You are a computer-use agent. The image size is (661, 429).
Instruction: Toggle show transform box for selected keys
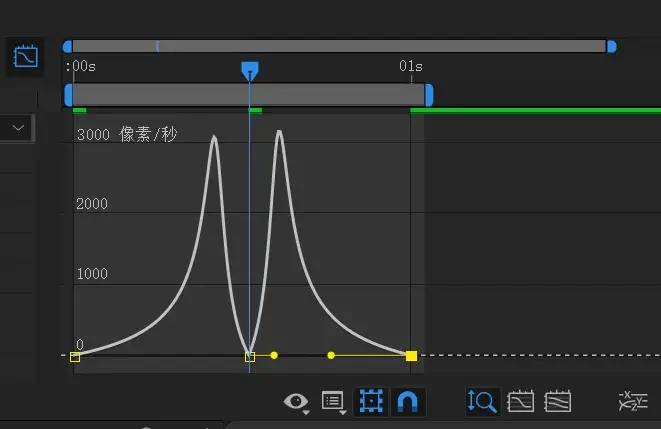(371, 401)
